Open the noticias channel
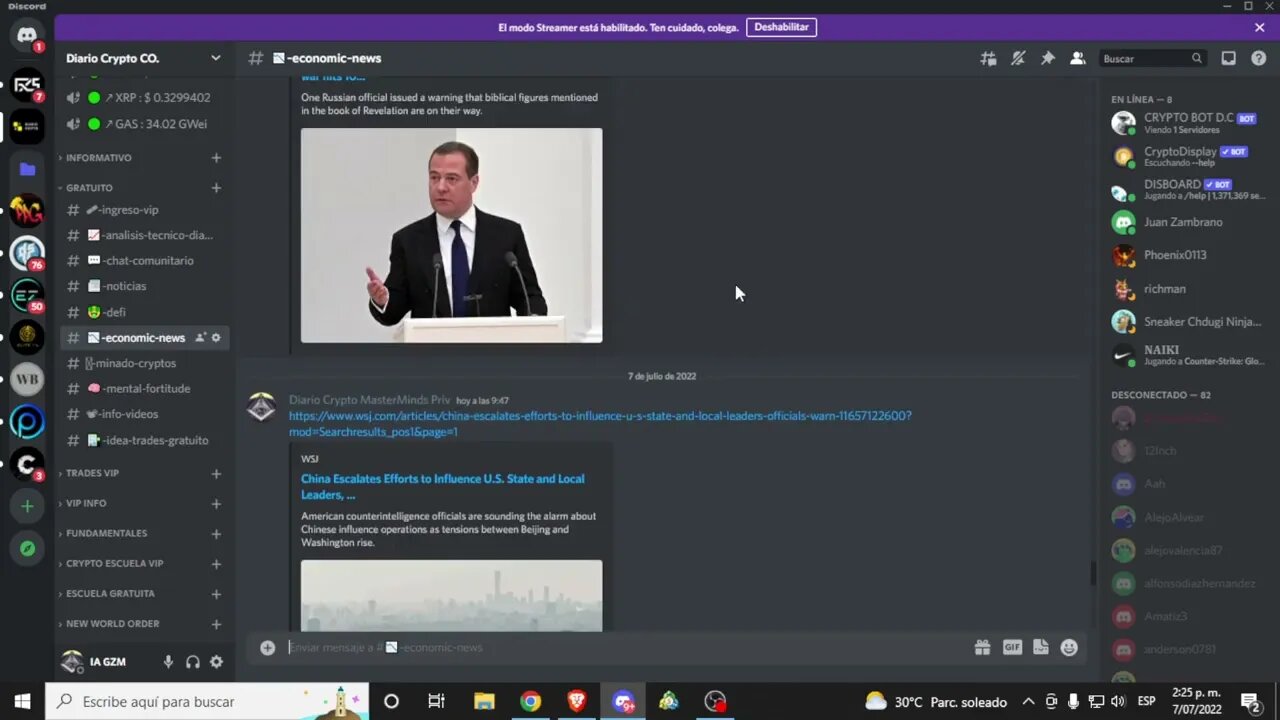This screenshot has height=720, width=1280. (x=144, y=286)
